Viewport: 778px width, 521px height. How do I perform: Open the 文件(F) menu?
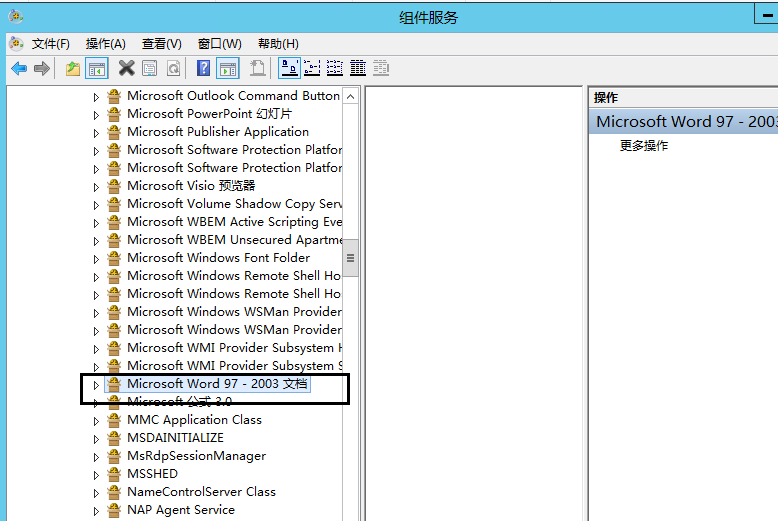(51, 44)
